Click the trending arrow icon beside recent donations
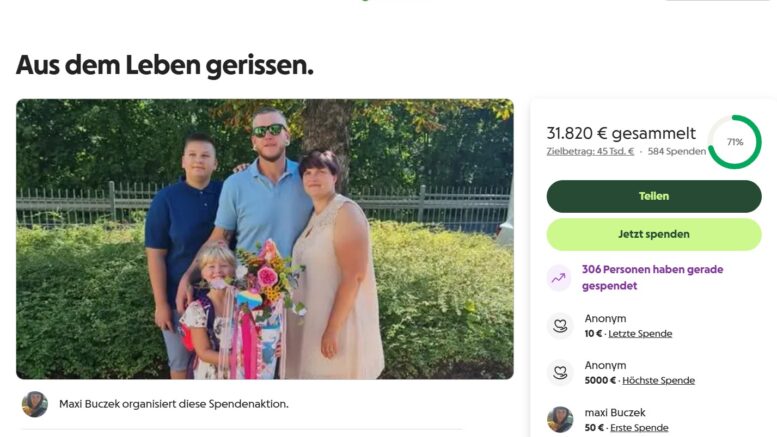 point(559,278)
